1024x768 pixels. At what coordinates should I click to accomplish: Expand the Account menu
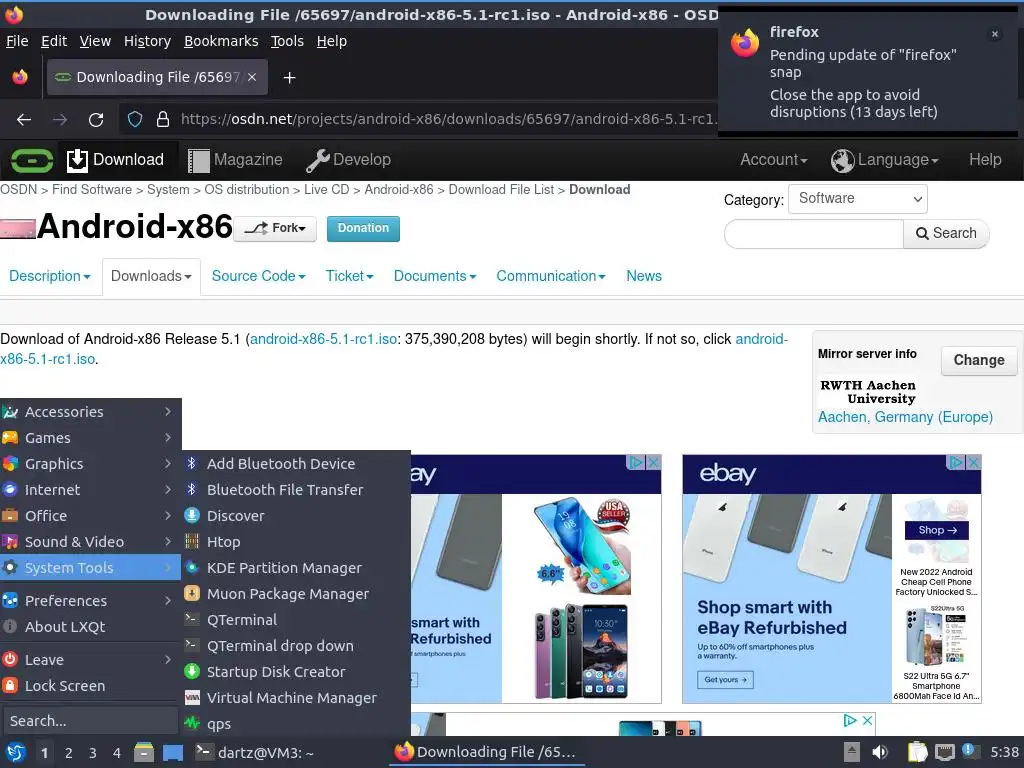tap(773, 160)
